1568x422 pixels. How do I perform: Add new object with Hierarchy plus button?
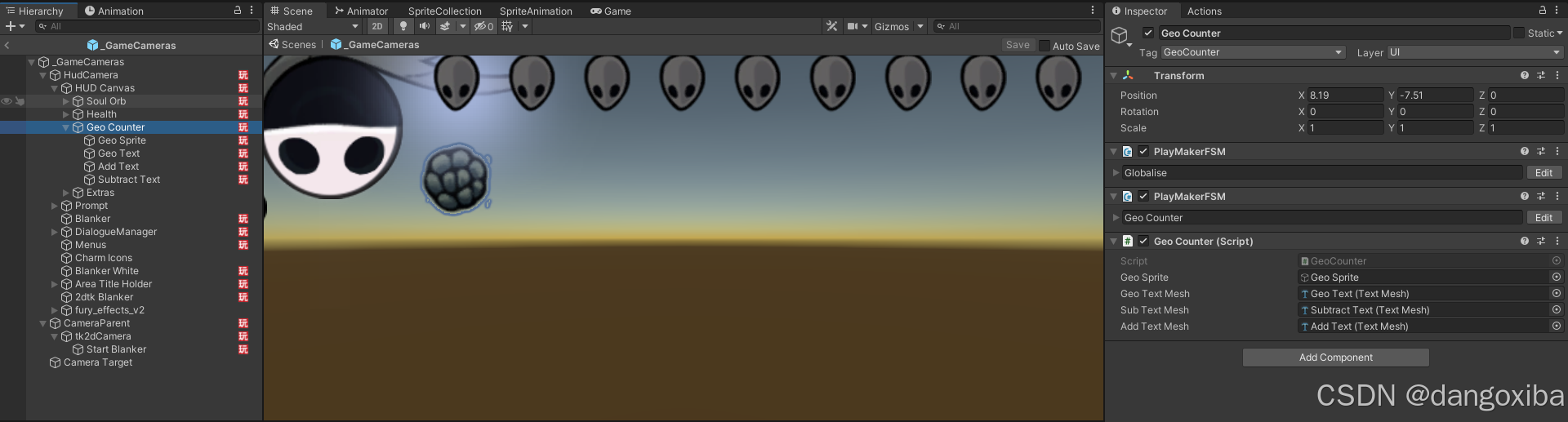11,26
